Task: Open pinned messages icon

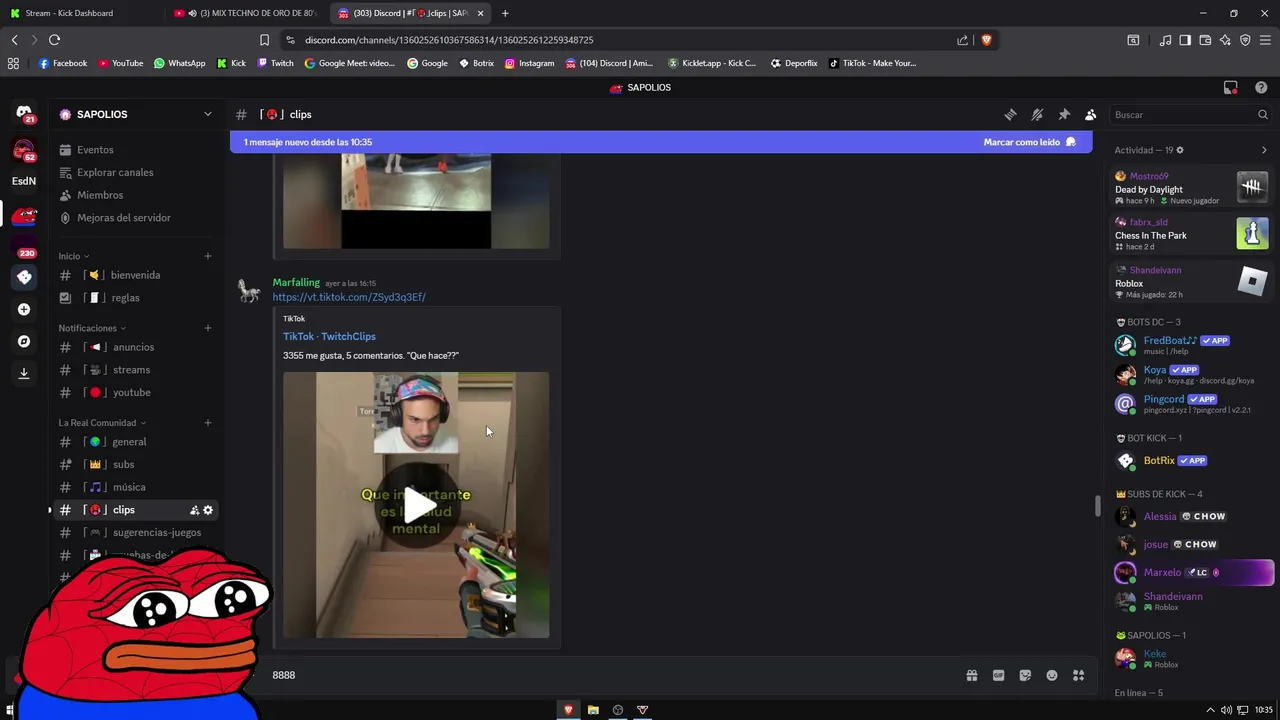Action: tap(1064, 115)
